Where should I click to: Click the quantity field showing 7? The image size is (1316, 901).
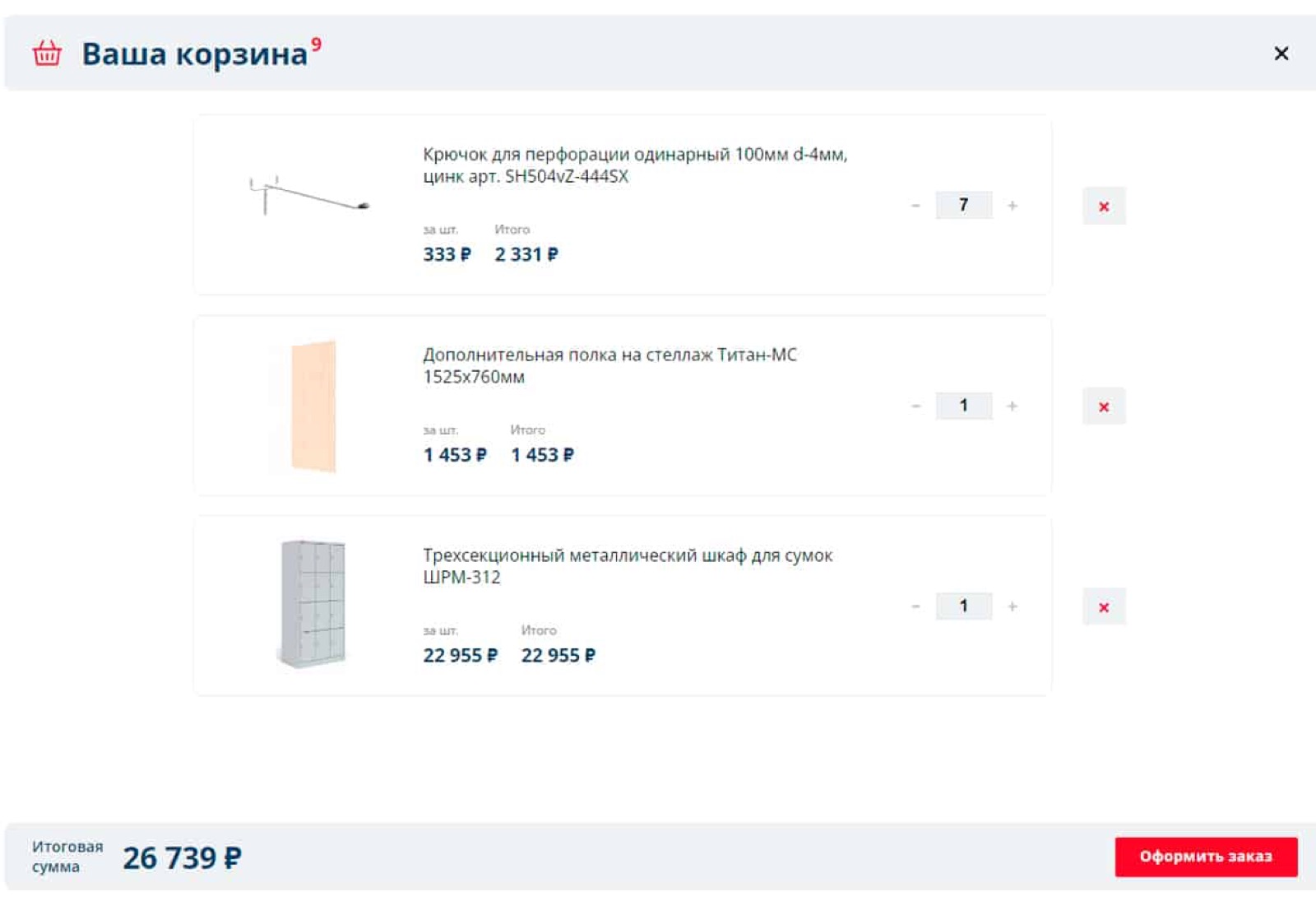coord(964,205)
